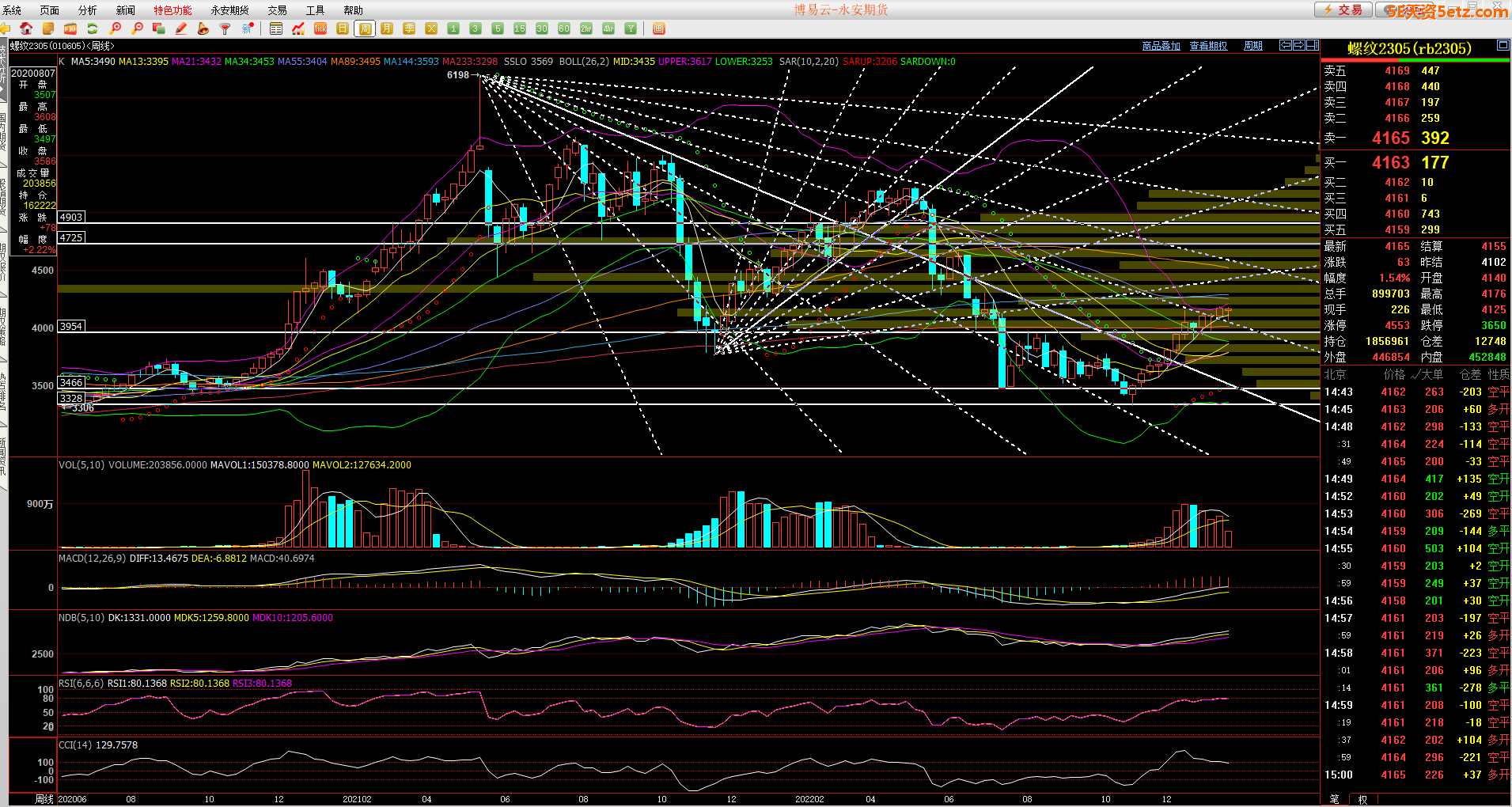Toggle side panel layout icon above chart
The image size is (1512, 807).
[1313, 45]
